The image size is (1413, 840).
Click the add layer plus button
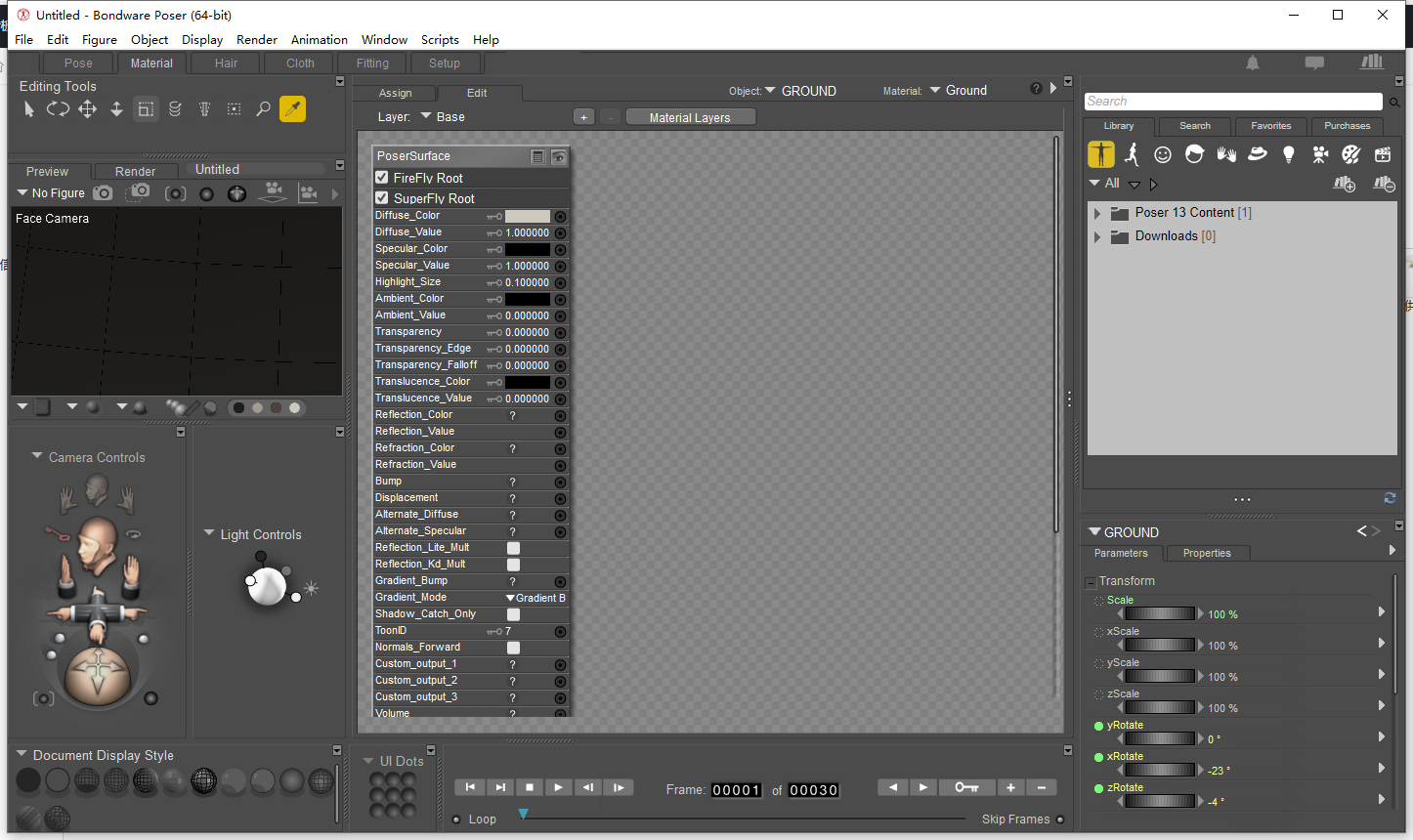pyautogui.click(x=583, y=117)
